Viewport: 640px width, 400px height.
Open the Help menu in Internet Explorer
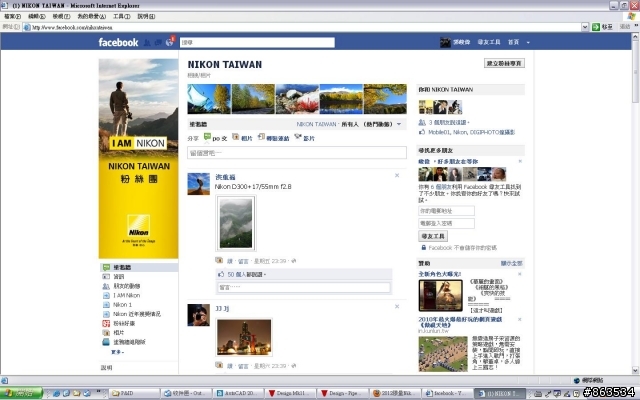[x=146, y=16]
